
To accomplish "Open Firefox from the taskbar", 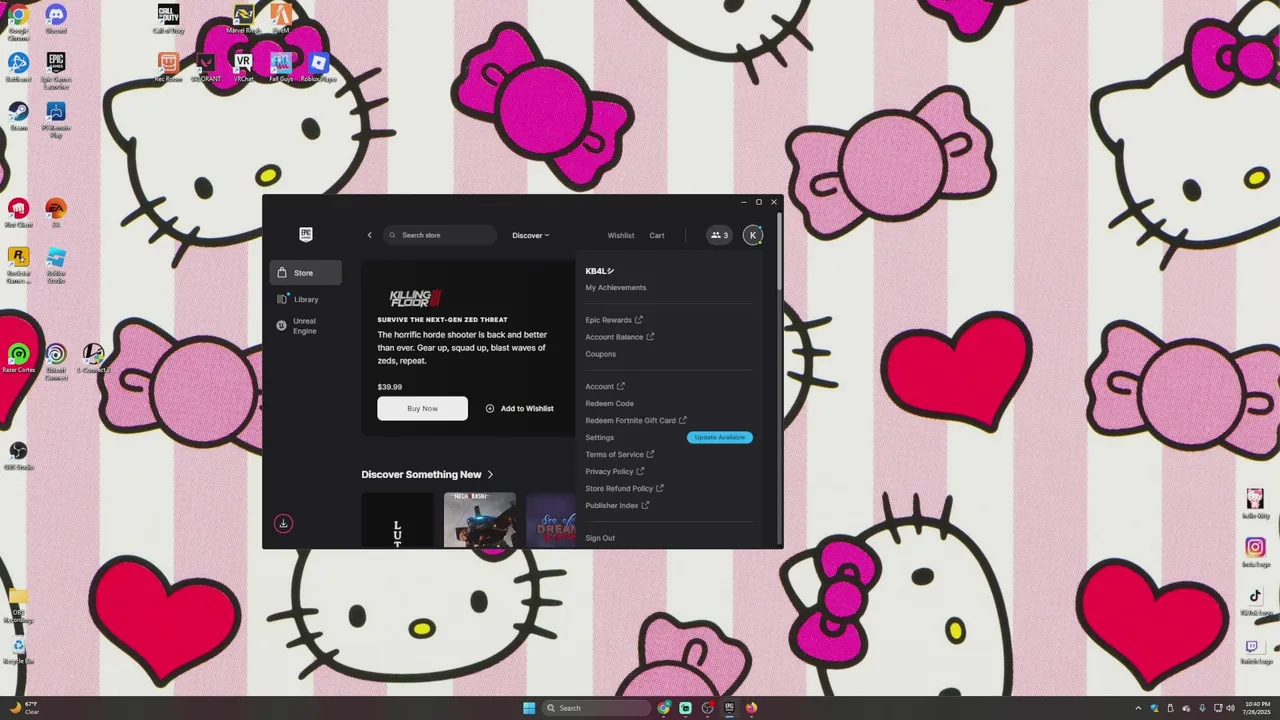I will click(751, 708).
